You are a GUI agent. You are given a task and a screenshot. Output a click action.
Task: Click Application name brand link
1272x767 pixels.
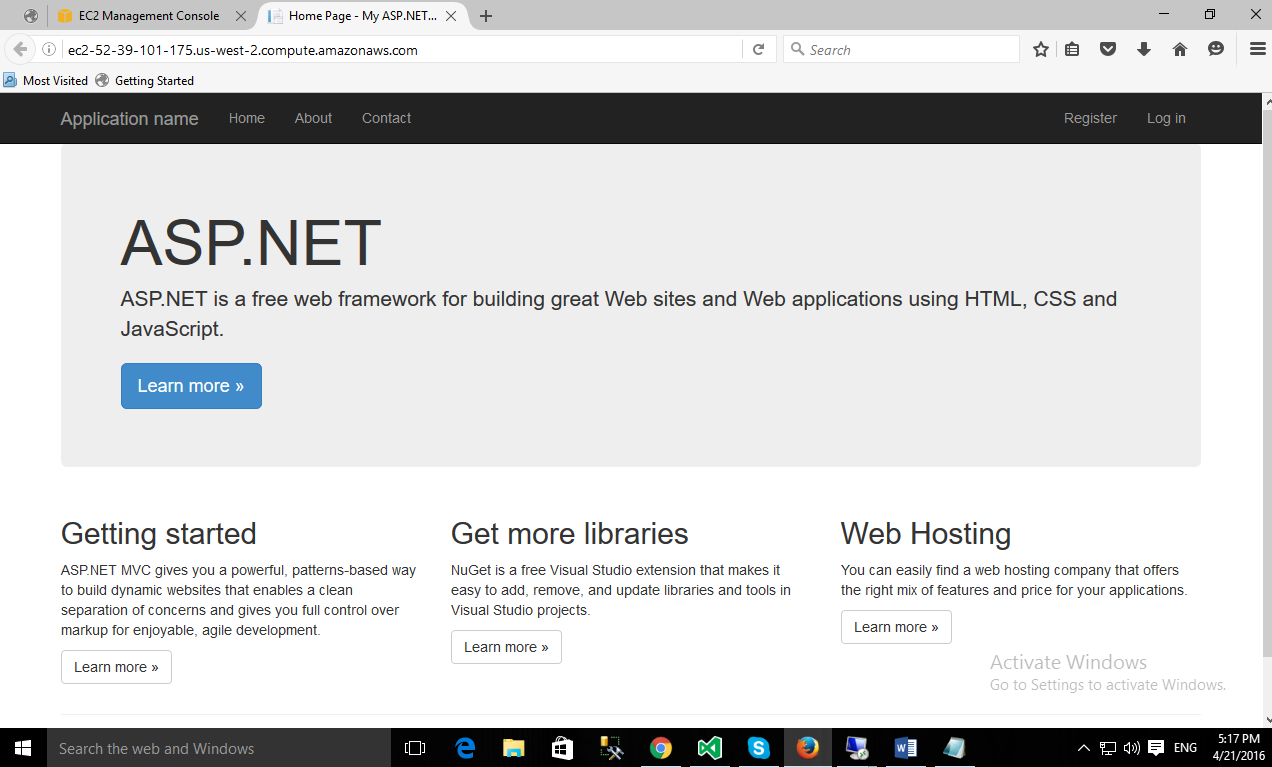(129, 119)
